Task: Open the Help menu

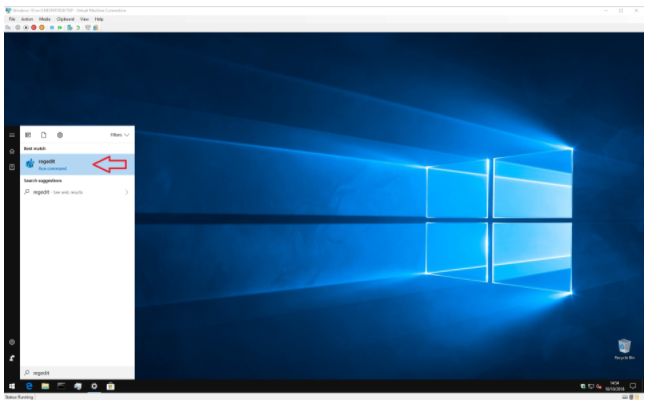Action: tap(99, 19)
